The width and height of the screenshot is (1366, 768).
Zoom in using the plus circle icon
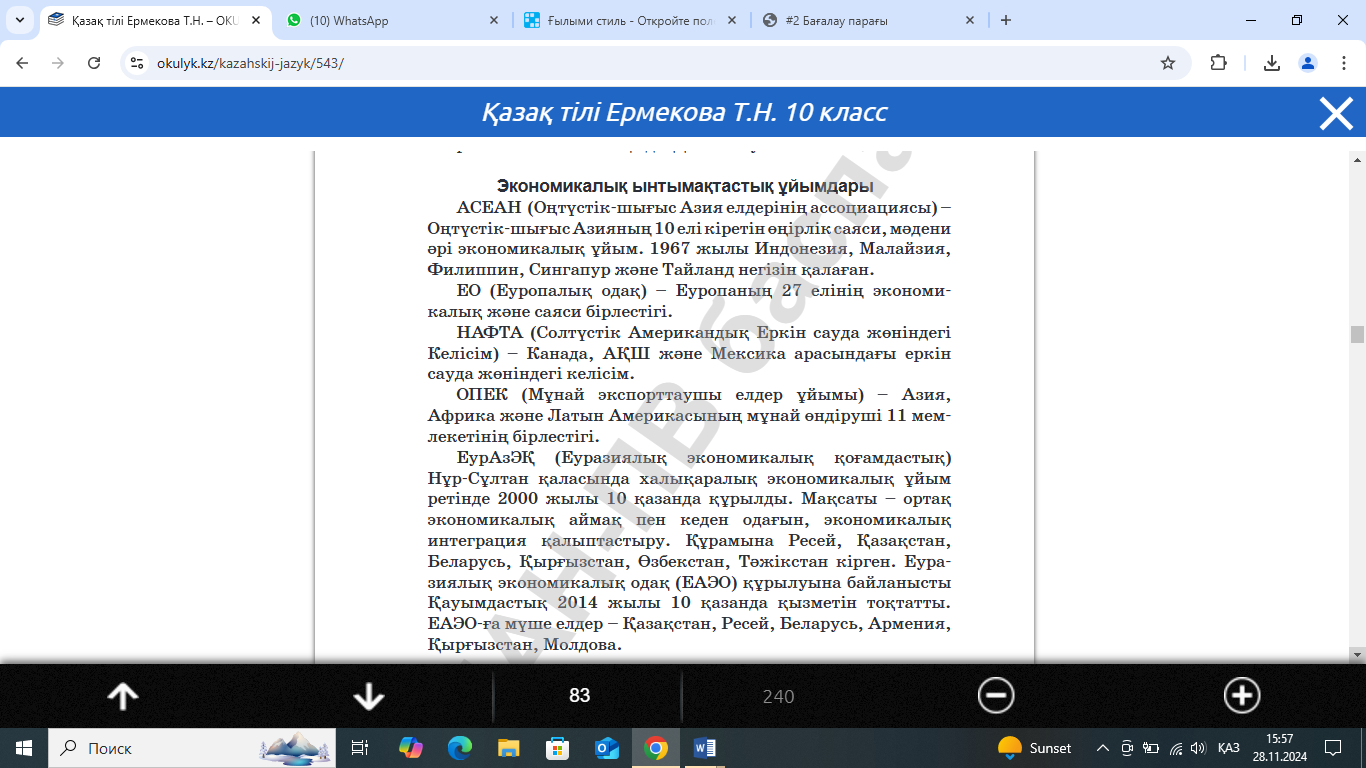pyautogui.click(x=1242, y=695)
